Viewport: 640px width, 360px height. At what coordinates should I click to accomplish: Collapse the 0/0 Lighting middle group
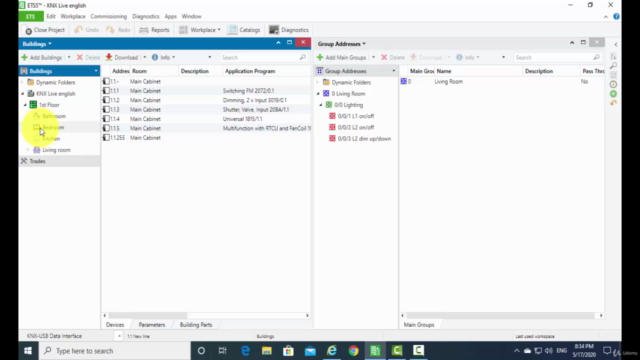coord(321,105)
